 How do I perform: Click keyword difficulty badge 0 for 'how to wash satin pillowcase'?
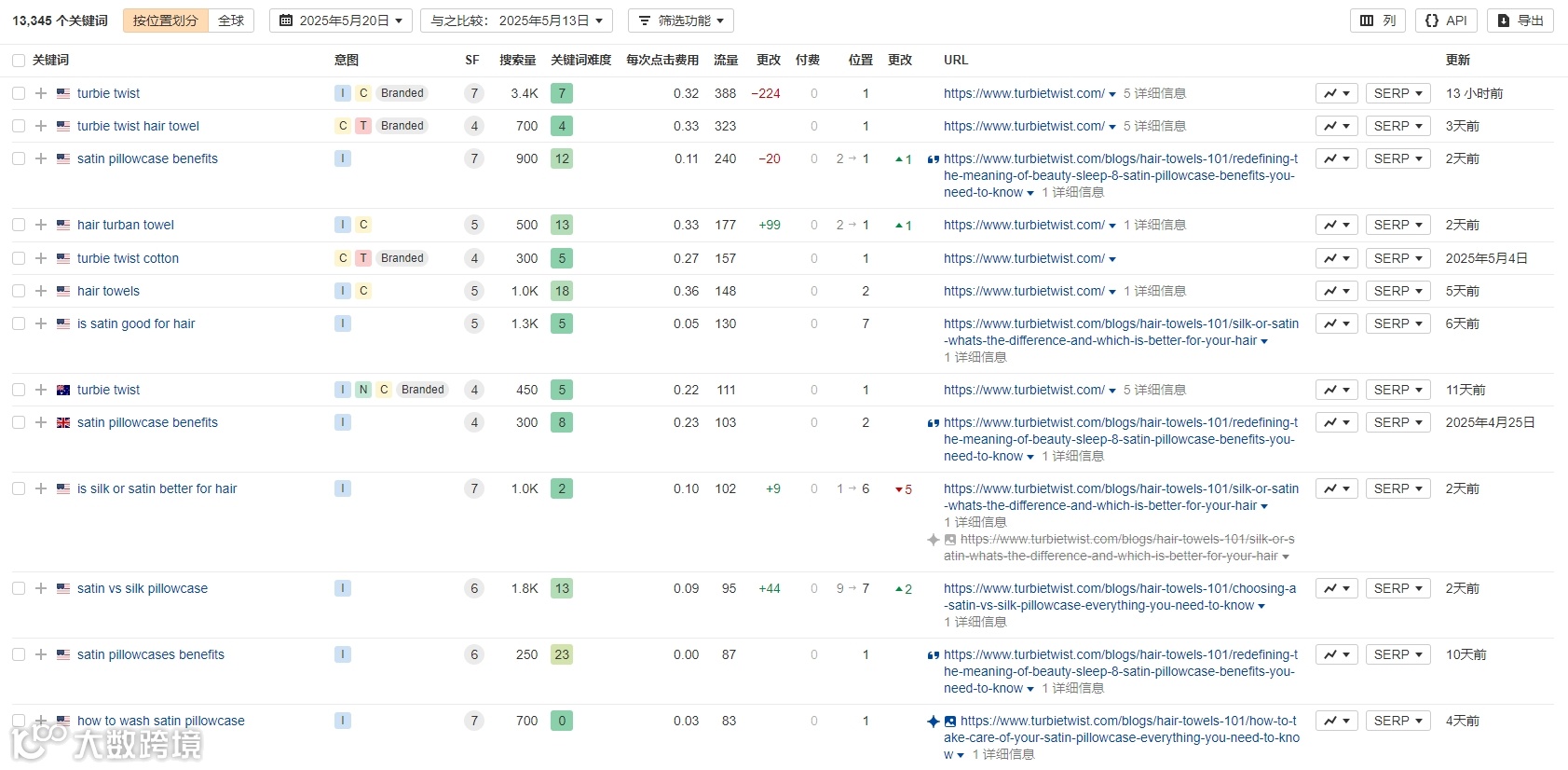pos(562,721)
